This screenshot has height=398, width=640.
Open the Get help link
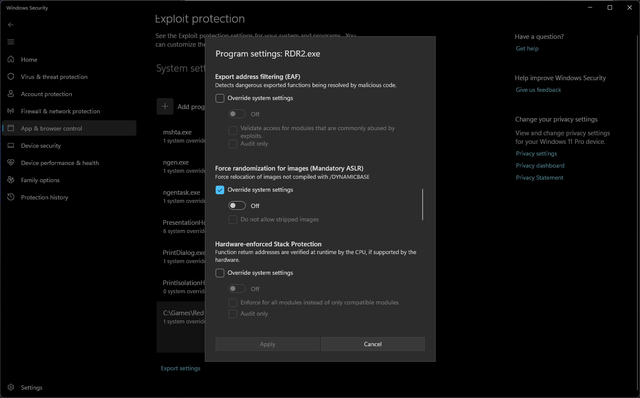pos(527,49)
